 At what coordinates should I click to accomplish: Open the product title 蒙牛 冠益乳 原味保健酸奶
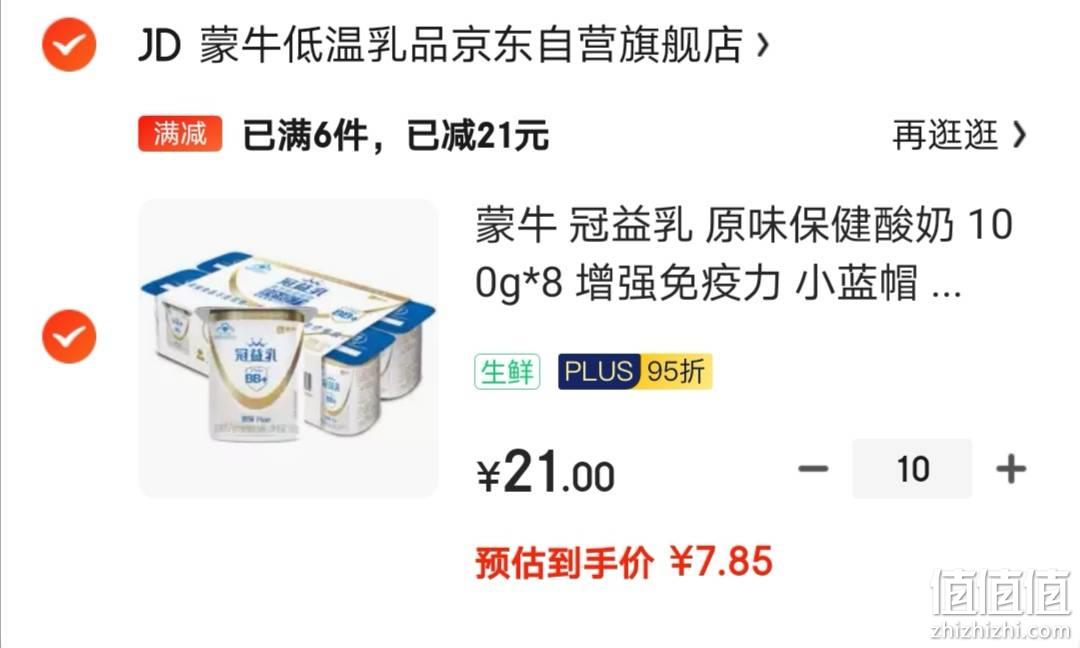[744, 253]
